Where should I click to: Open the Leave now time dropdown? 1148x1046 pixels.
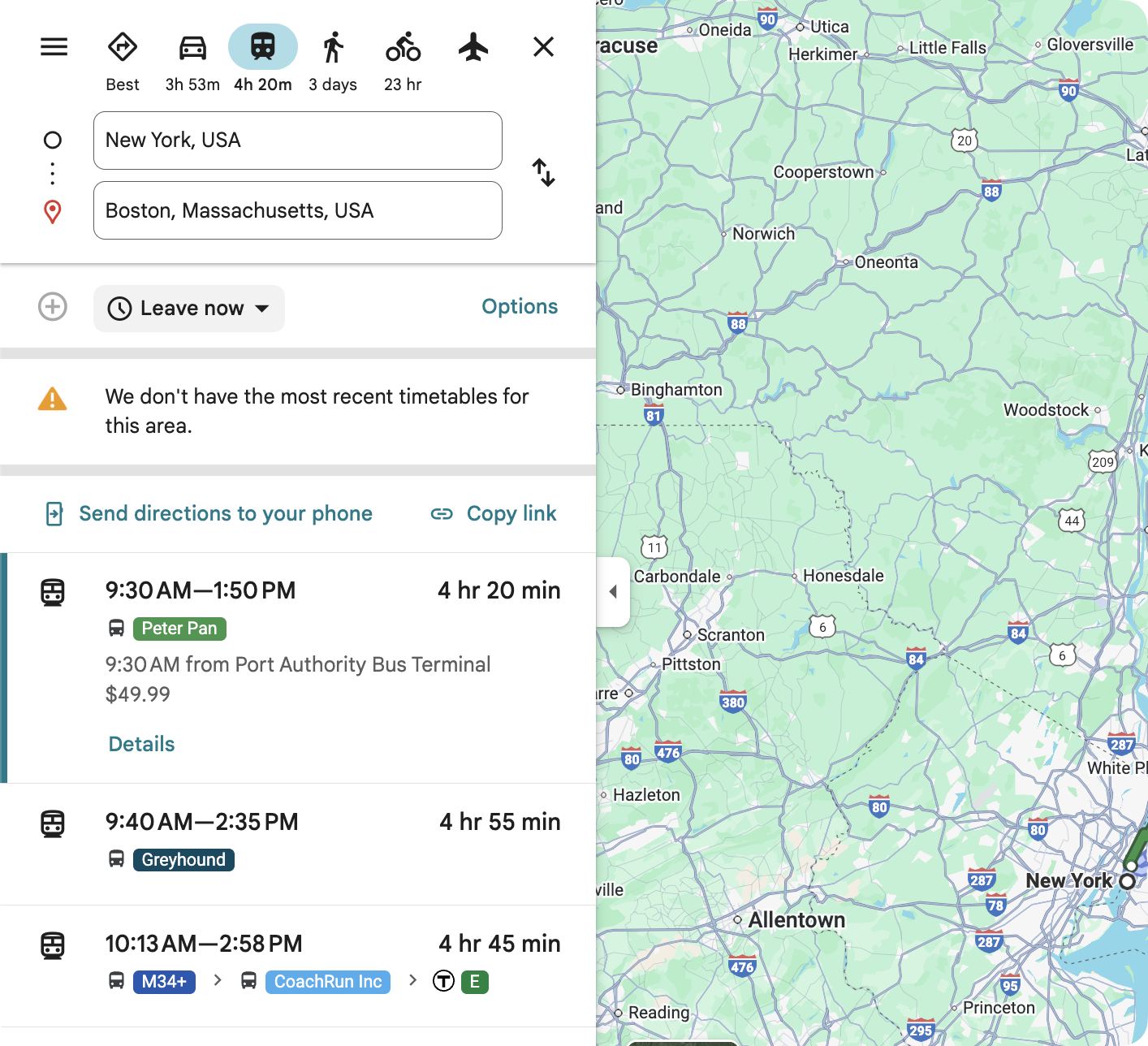point(189,309)
